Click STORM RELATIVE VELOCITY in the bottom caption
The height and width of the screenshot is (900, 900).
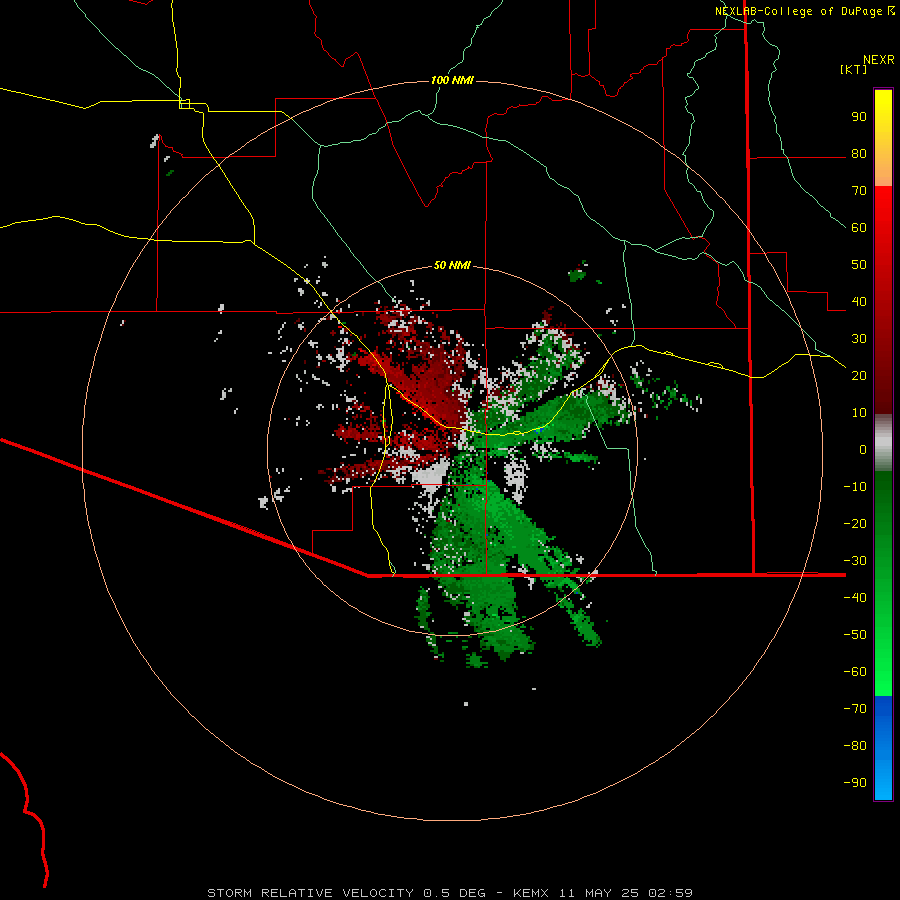coord(310,893)
